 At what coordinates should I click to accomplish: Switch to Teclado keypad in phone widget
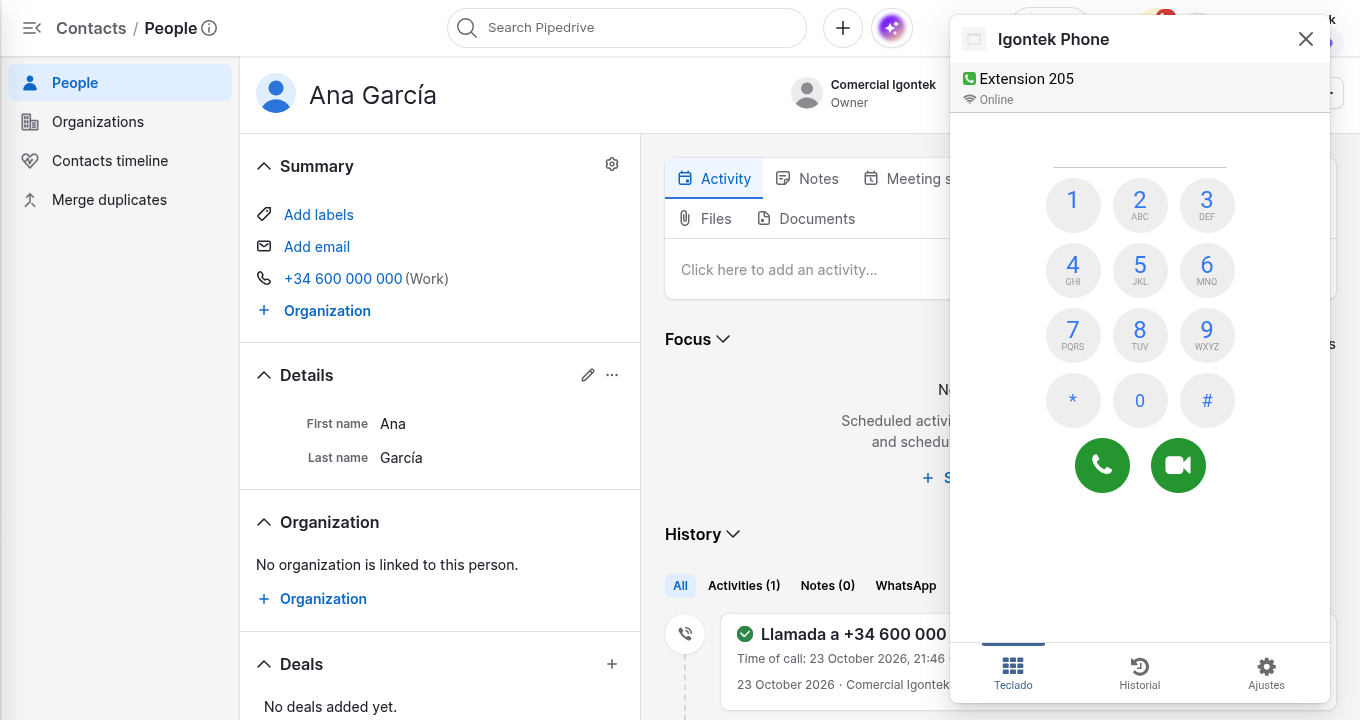tap(1013, 674)
